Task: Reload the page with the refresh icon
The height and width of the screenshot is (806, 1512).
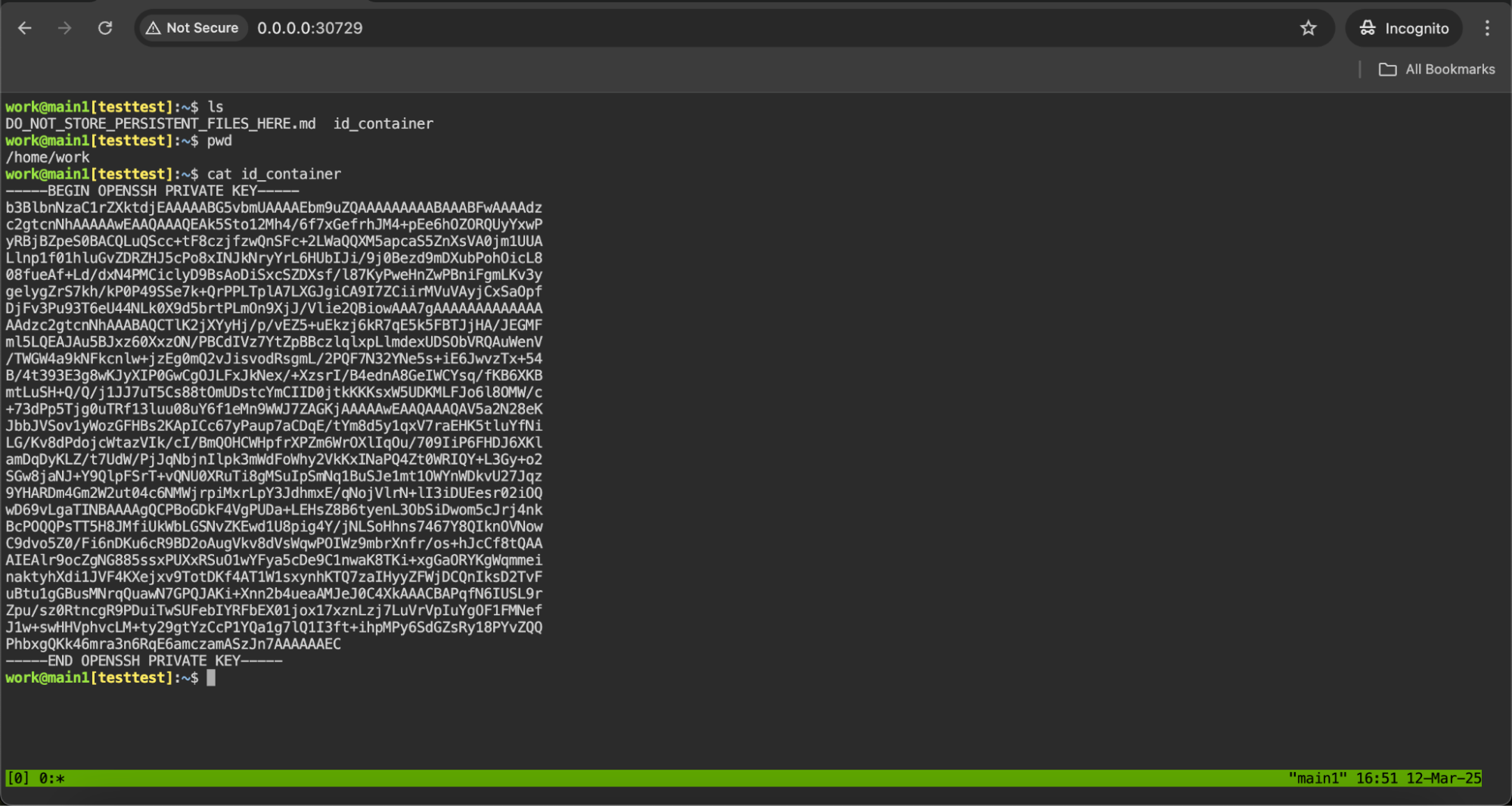Action: (105, 28)
